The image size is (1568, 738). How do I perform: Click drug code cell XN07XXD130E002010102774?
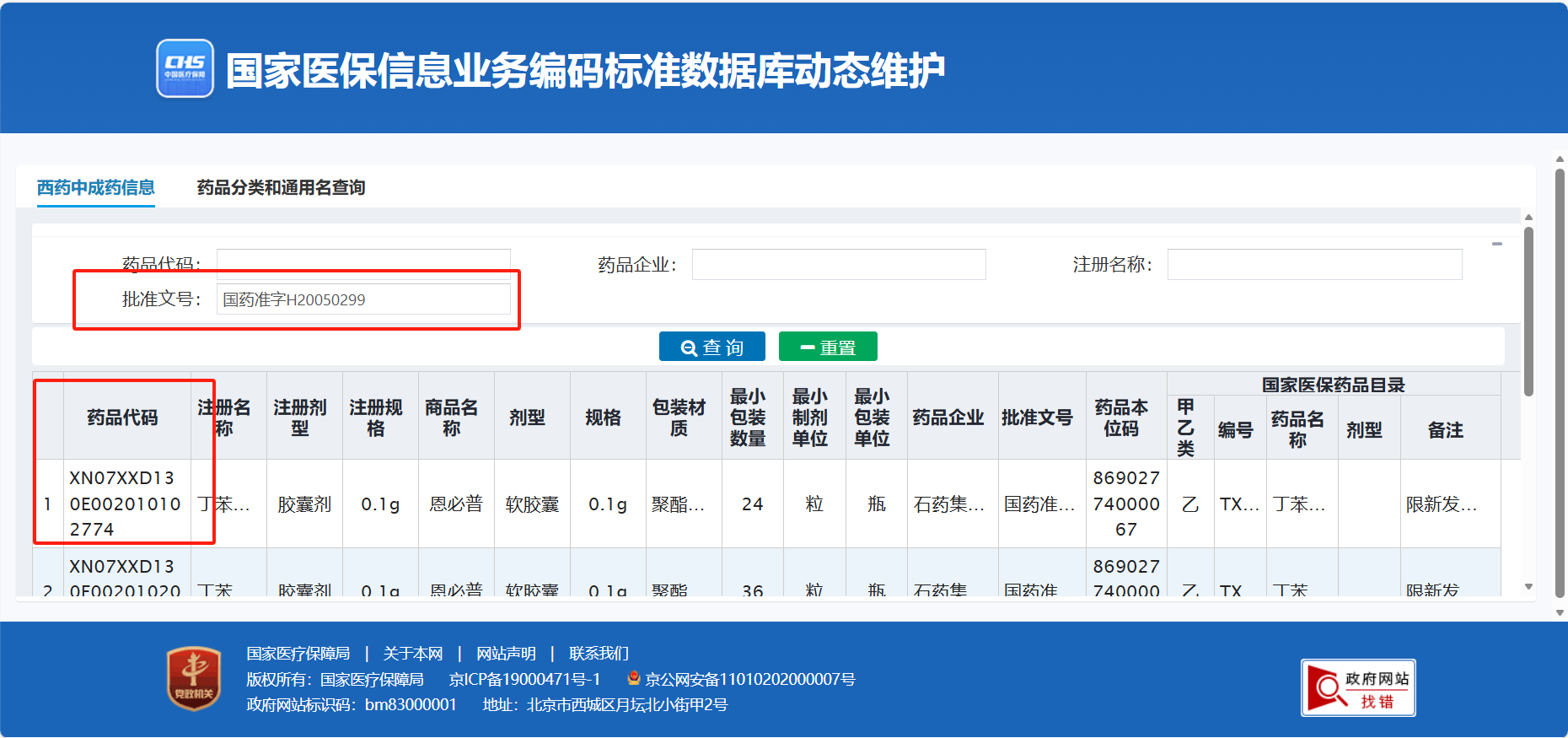tap(126, 504)
